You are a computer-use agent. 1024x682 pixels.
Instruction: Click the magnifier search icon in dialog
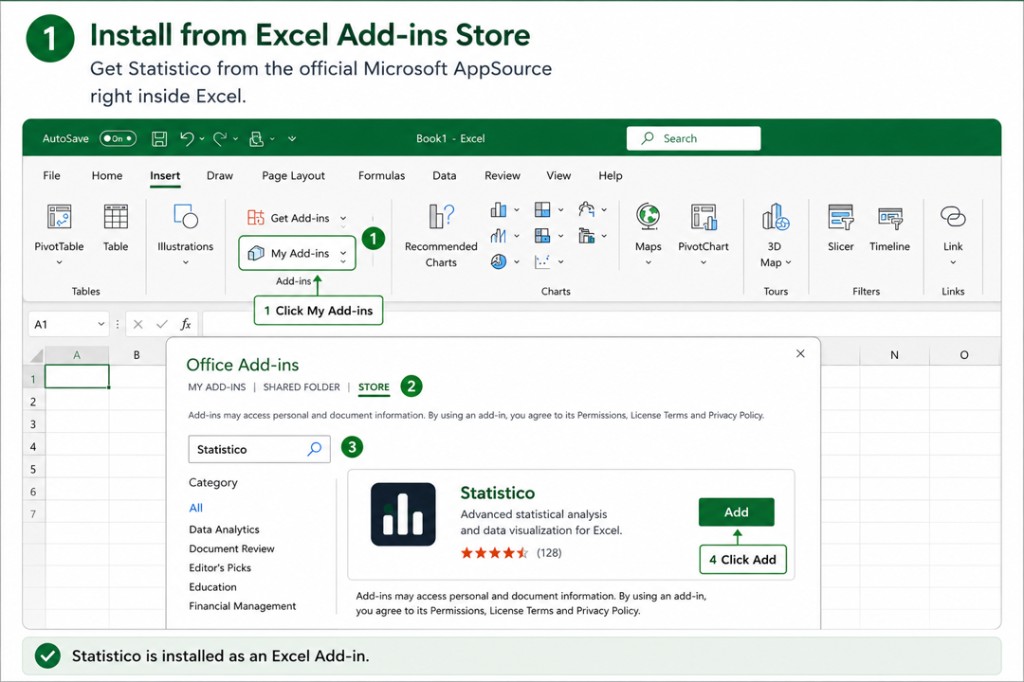pyautogui.click(x=315, y=449)
